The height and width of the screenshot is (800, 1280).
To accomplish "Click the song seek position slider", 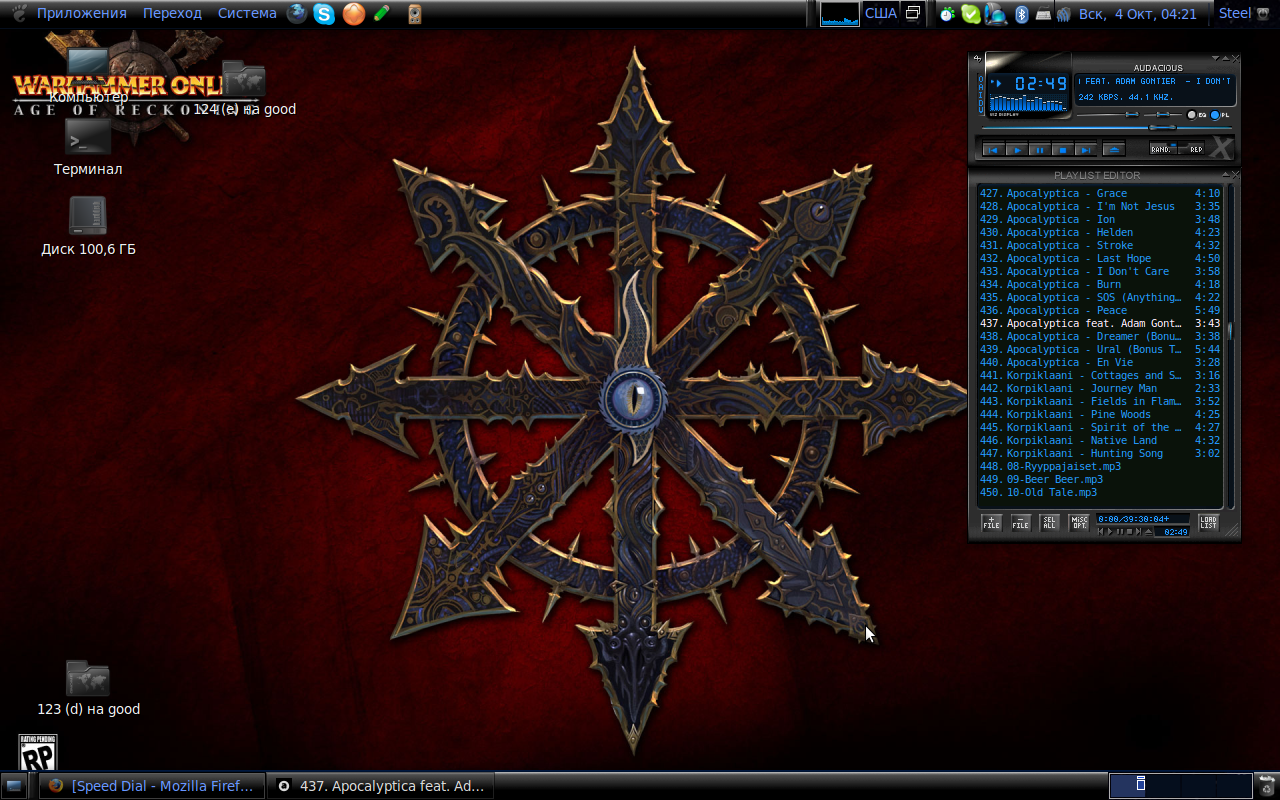I will point(1160,128).
